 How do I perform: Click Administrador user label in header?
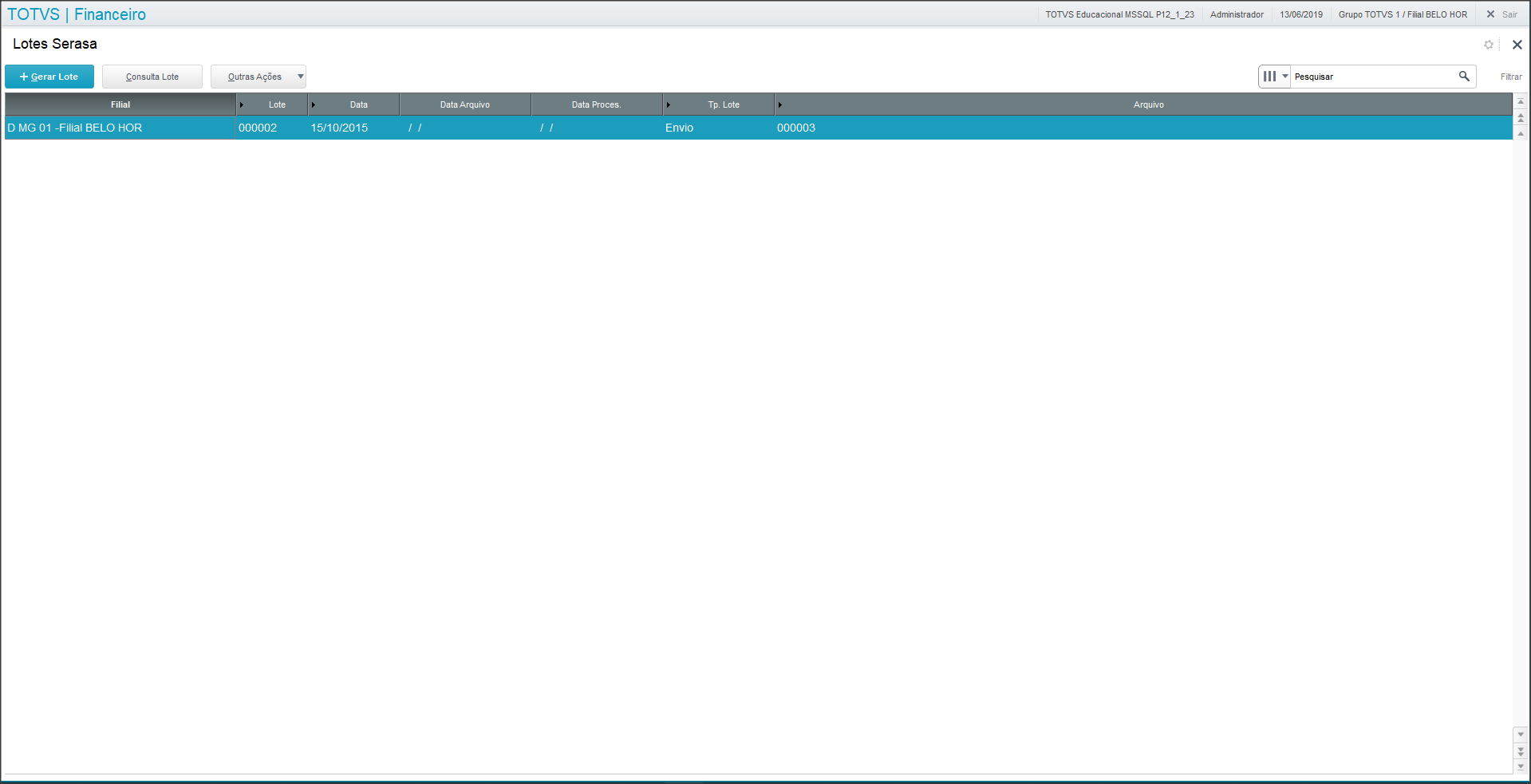1237,14
